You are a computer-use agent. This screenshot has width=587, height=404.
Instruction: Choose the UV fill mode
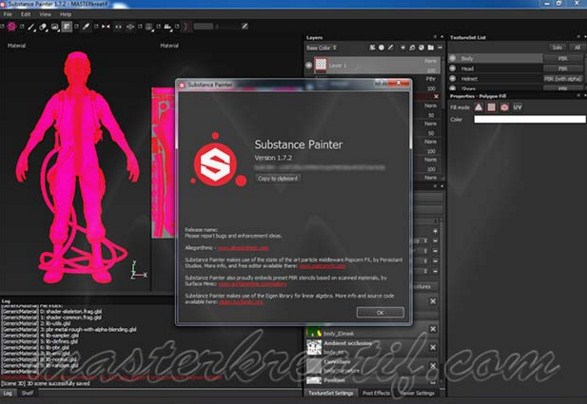[517, 107]
